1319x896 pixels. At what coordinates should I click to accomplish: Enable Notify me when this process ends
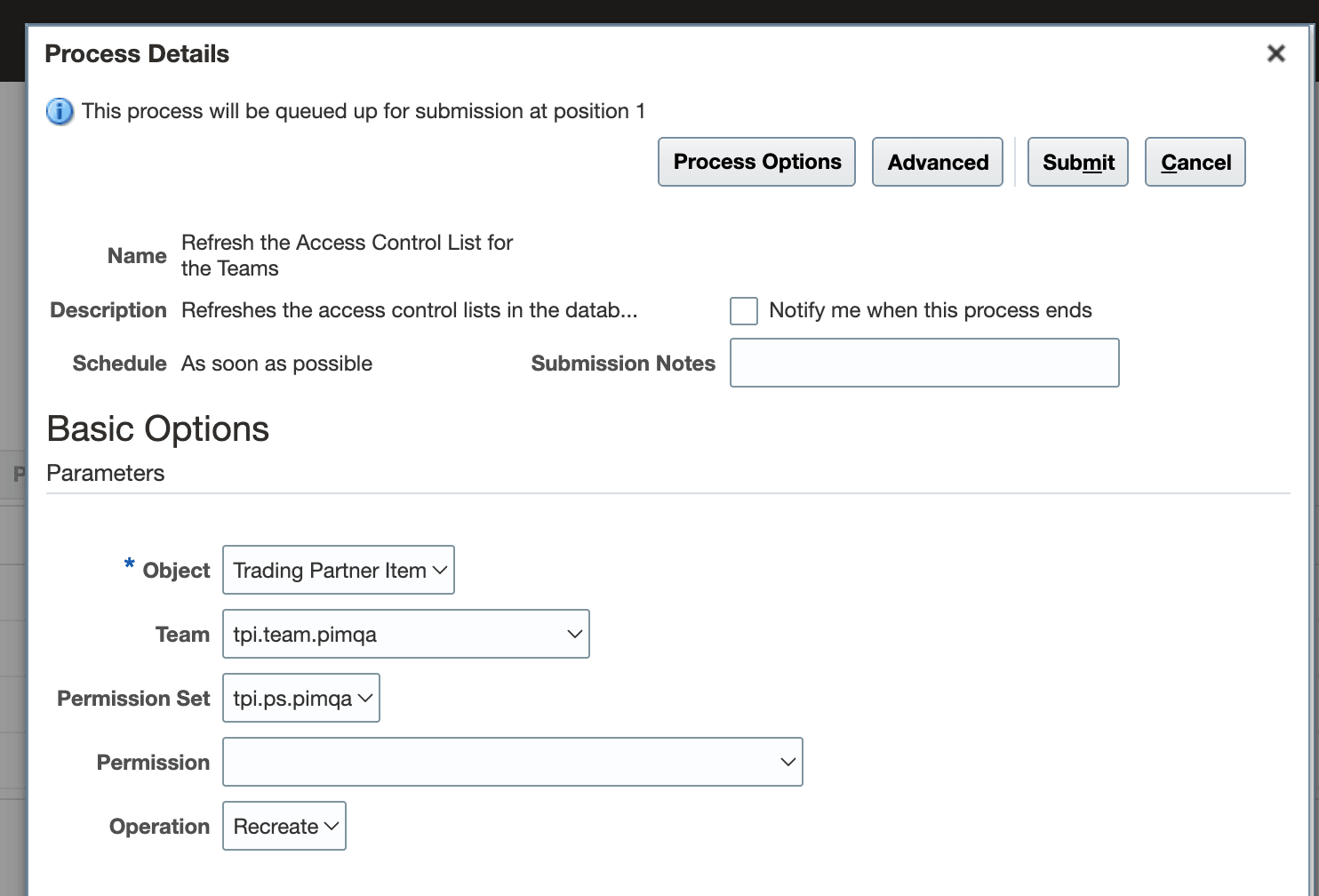(x=744, y=311)
